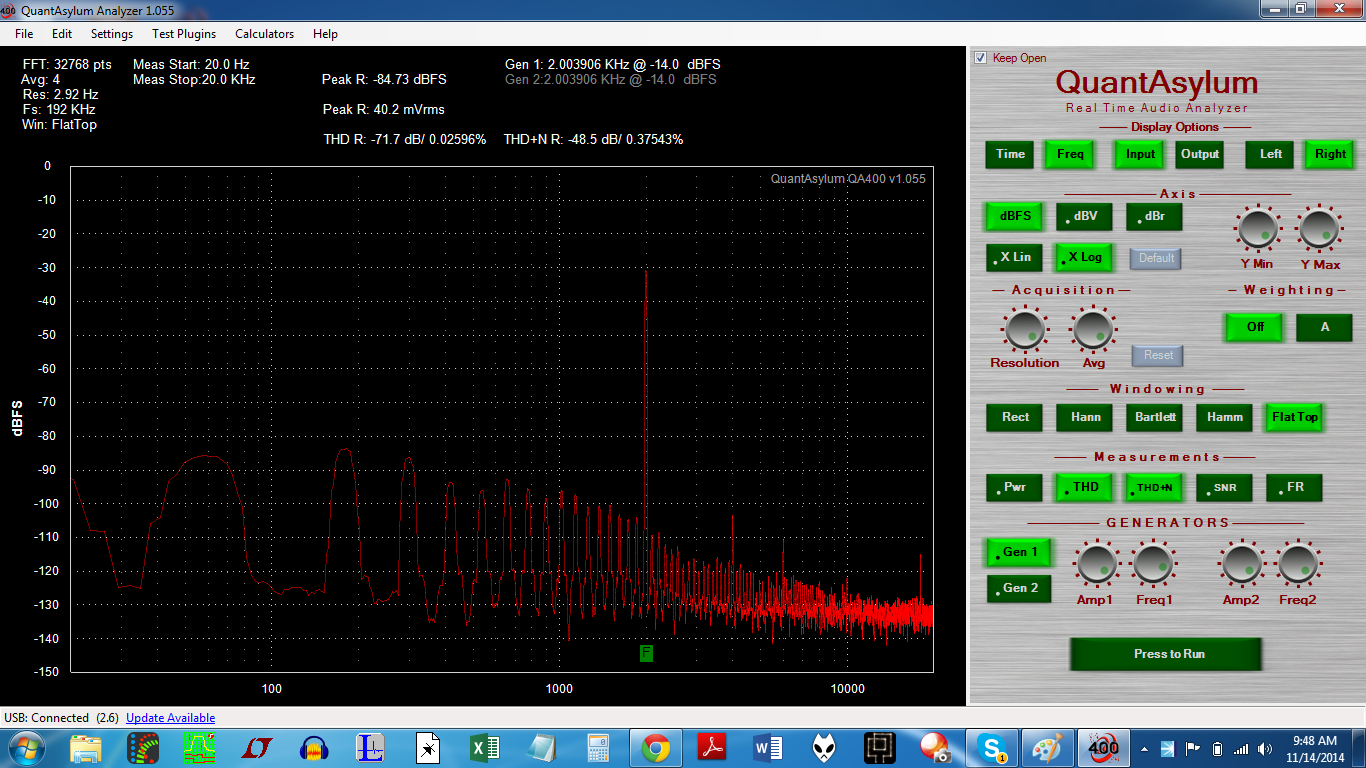The image size is (1366, 768).
Task: Toggle the Output display button
Action: click(x=1200, y=154)
